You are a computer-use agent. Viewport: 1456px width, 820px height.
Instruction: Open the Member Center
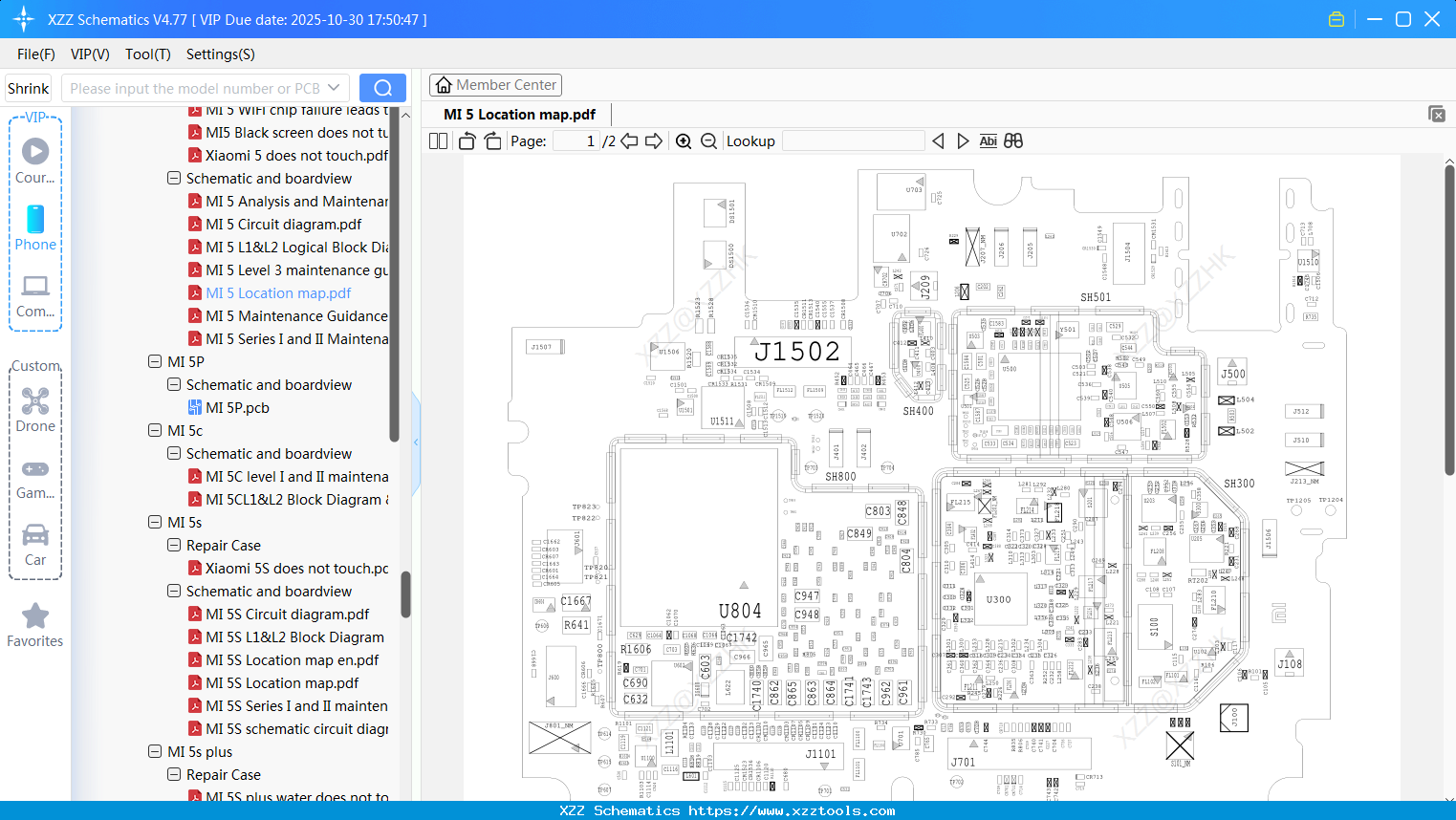(x=495, y=84)
